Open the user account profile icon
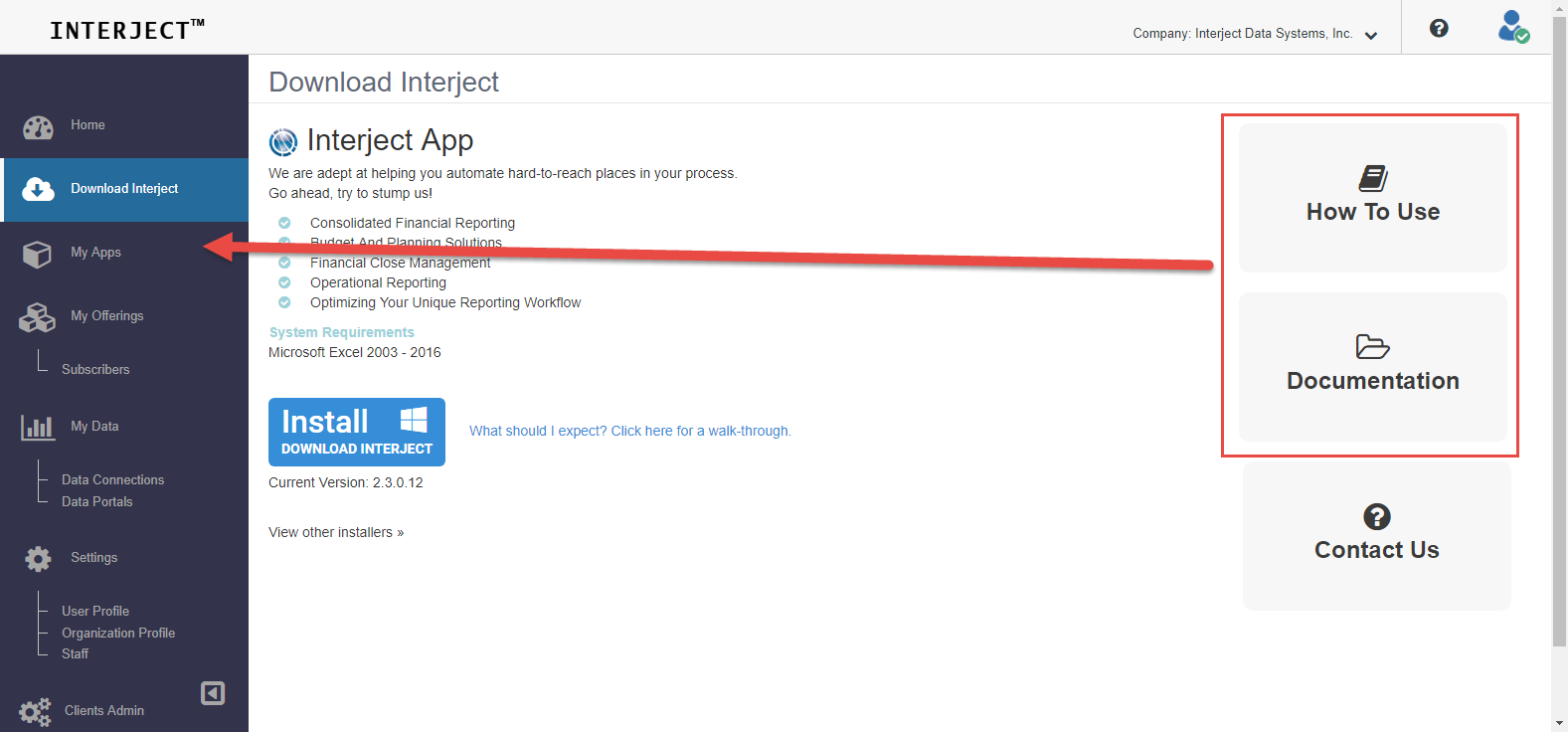This screenshot has height=732, width=1568. (1513, 27)
